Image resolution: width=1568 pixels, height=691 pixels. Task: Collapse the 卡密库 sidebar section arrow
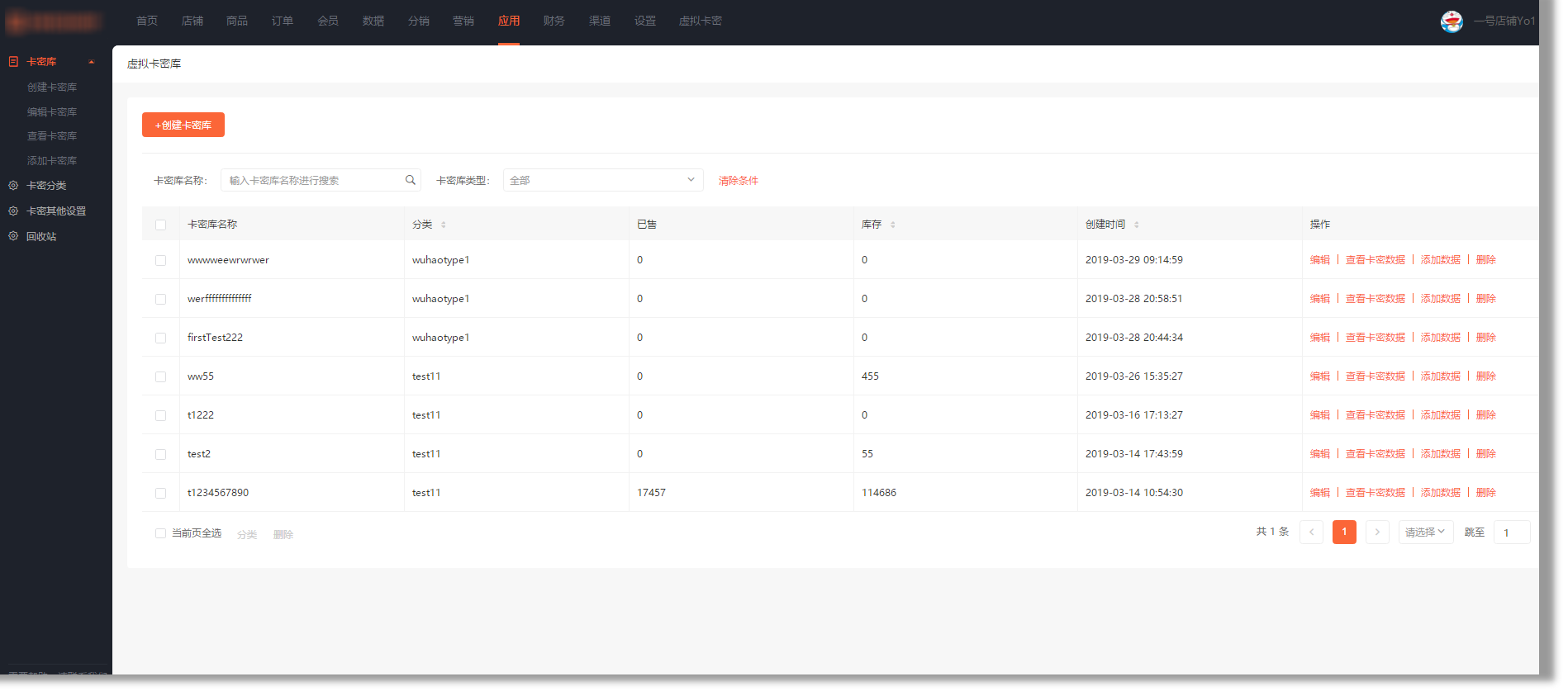pos(91,62)
